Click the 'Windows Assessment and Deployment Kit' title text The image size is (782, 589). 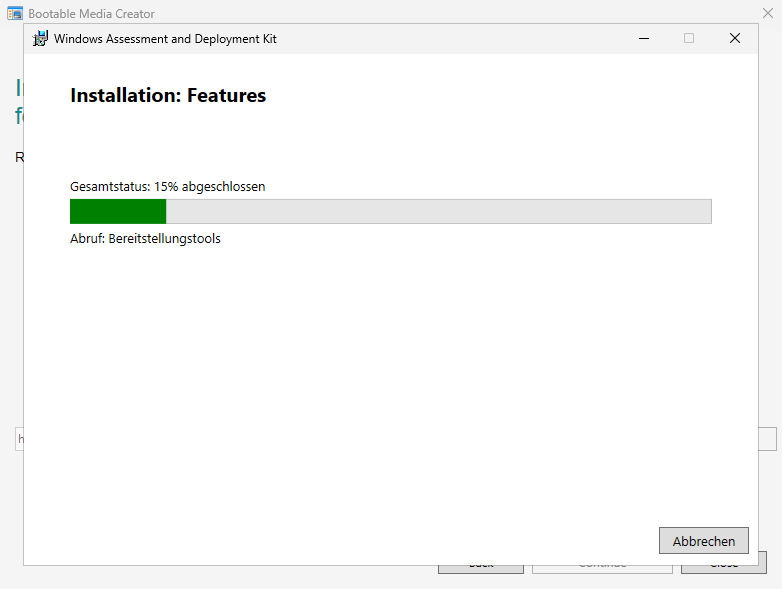pos(165,39)
